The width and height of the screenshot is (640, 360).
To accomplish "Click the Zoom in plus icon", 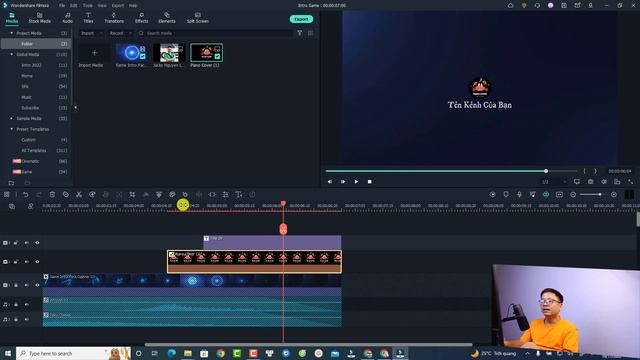I will 613,195.
